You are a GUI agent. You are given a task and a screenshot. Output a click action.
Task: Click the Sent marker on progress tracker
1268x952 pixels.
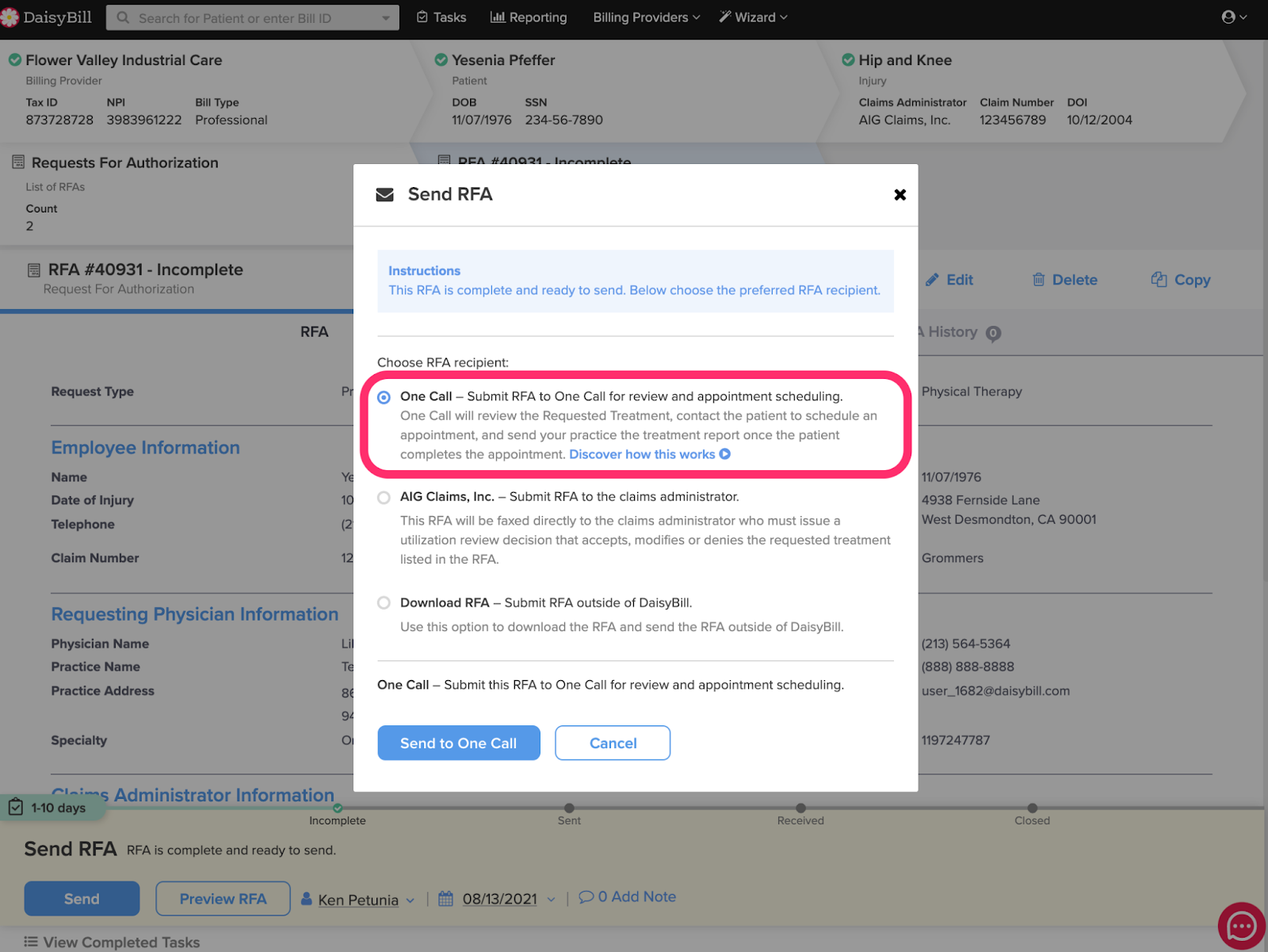pos(569,809)
